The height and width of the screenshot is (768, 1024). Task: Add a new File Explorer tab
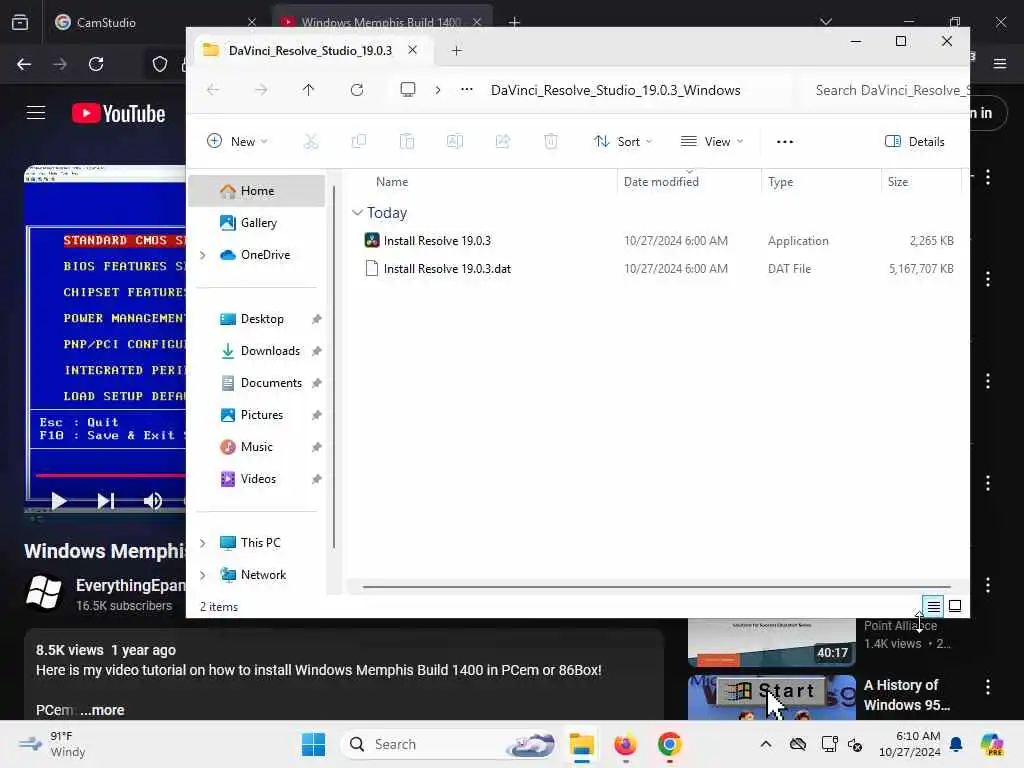(456, 50)
